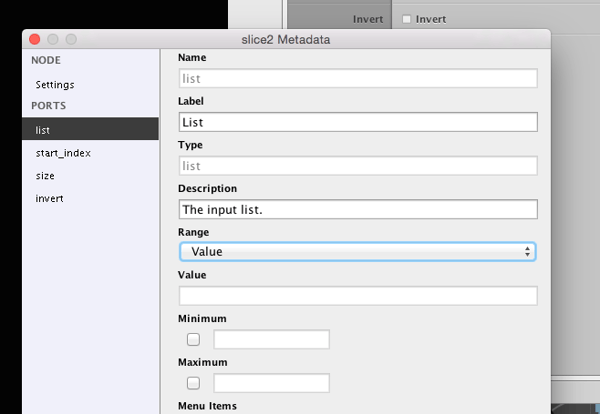Edit the Description field text
Image resolution: width=600 pixels, height=414 pixels.
tap(358, 209)
